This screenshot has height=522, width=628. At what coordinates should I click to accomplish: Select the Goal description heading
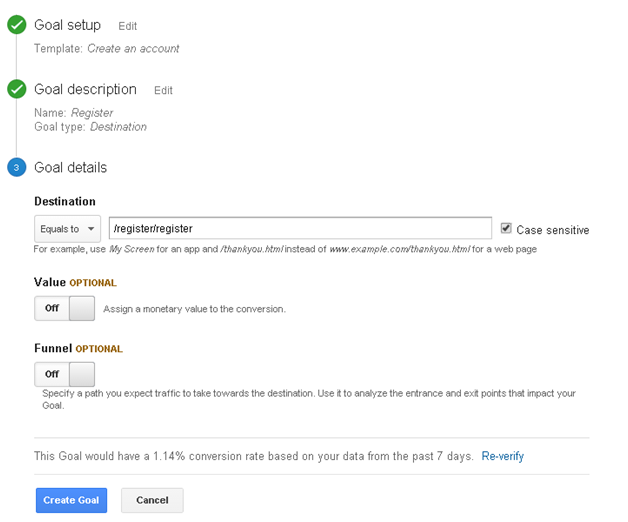tap(85, 89)
